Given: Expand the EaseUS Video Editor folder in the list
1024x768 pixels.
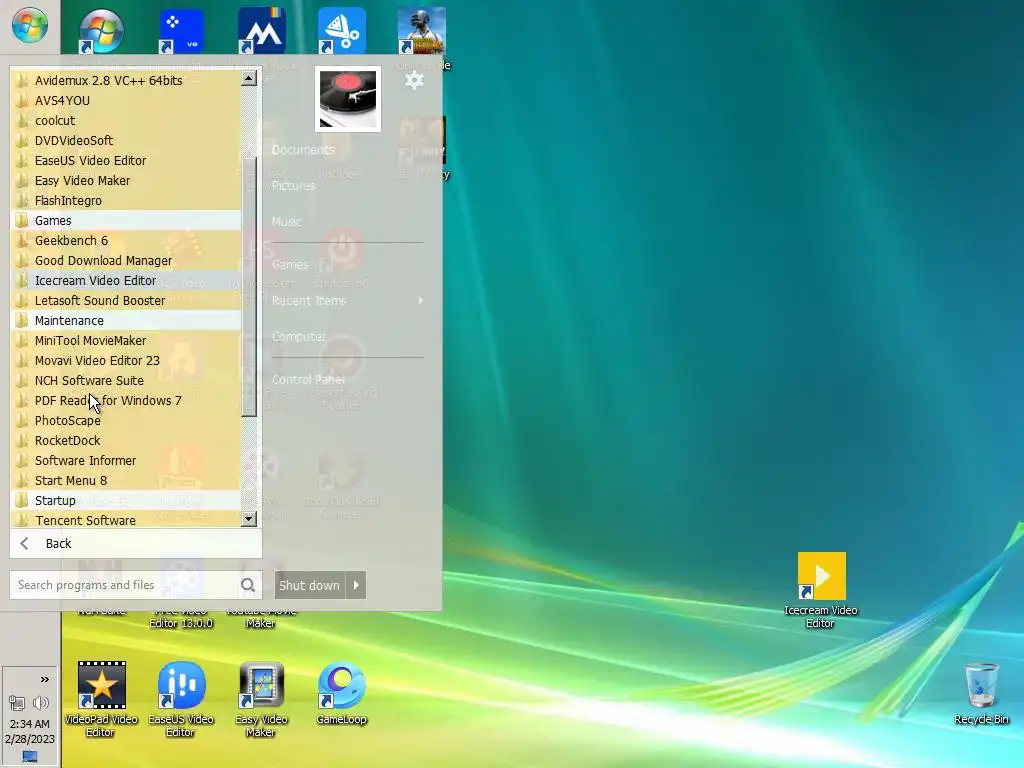Looking at the screenshot, I should pyautogui.click(x=126, y=161).
